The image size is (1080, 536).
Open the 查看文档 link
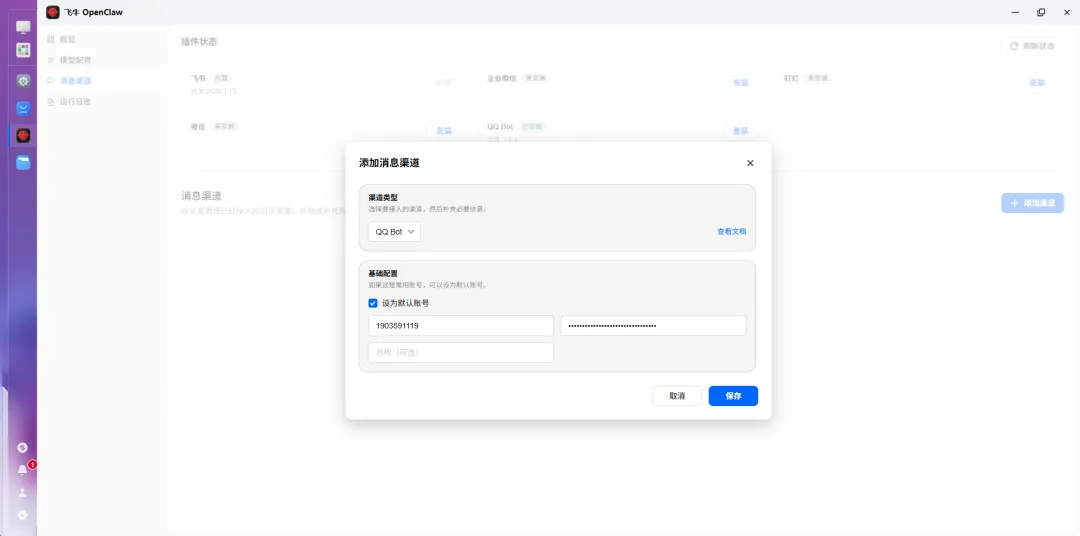(x=731, y=232)
